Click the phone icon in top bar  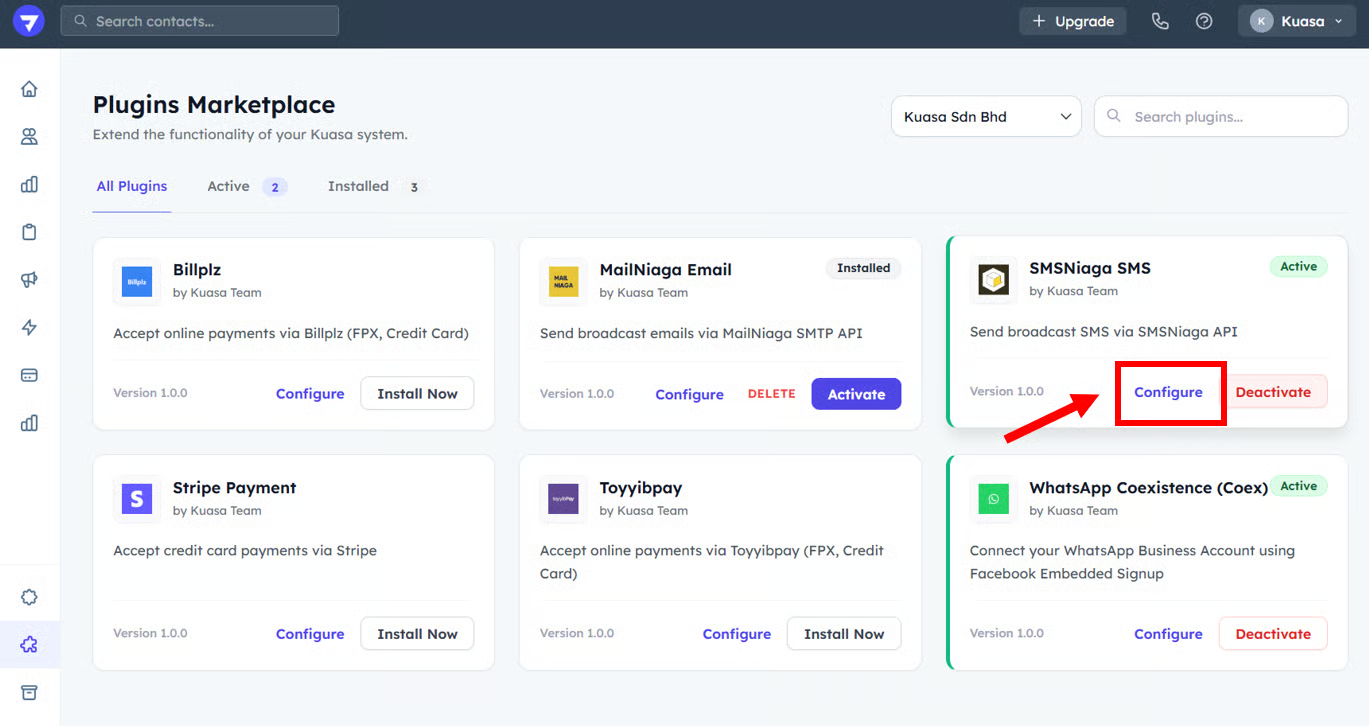tap(1160, 21)
